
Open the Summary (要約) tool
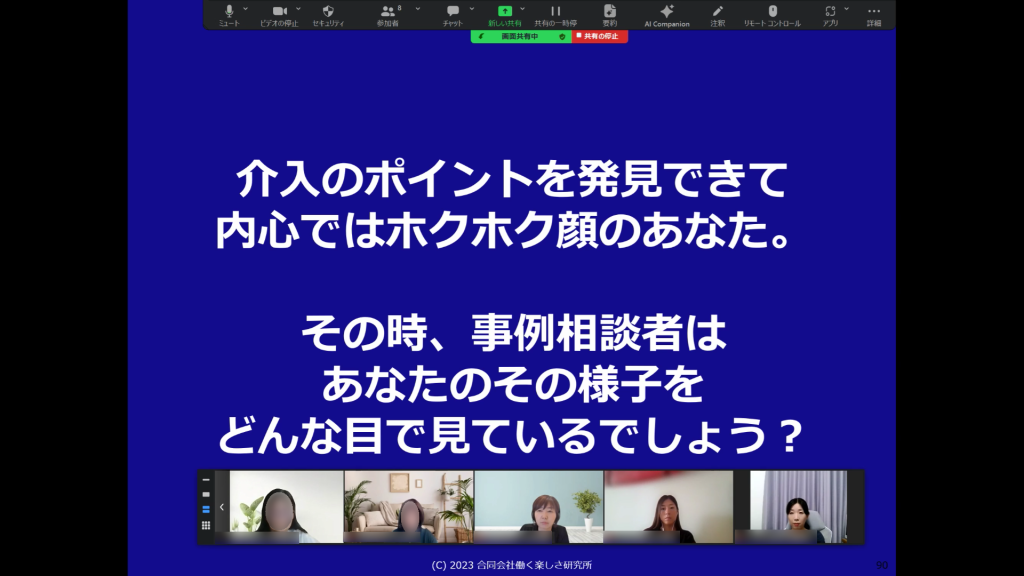click(609, 12)
